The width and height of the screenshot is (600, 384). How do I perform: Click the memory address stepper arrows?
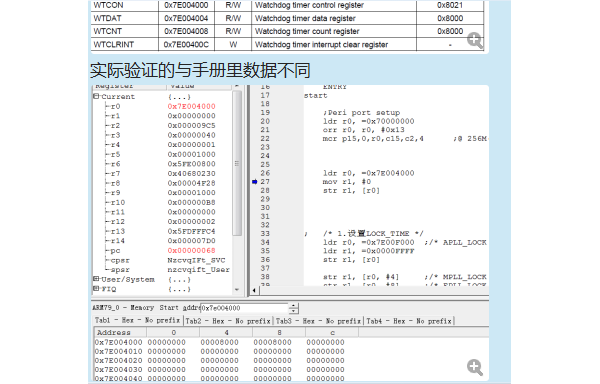tap(293, 308)
